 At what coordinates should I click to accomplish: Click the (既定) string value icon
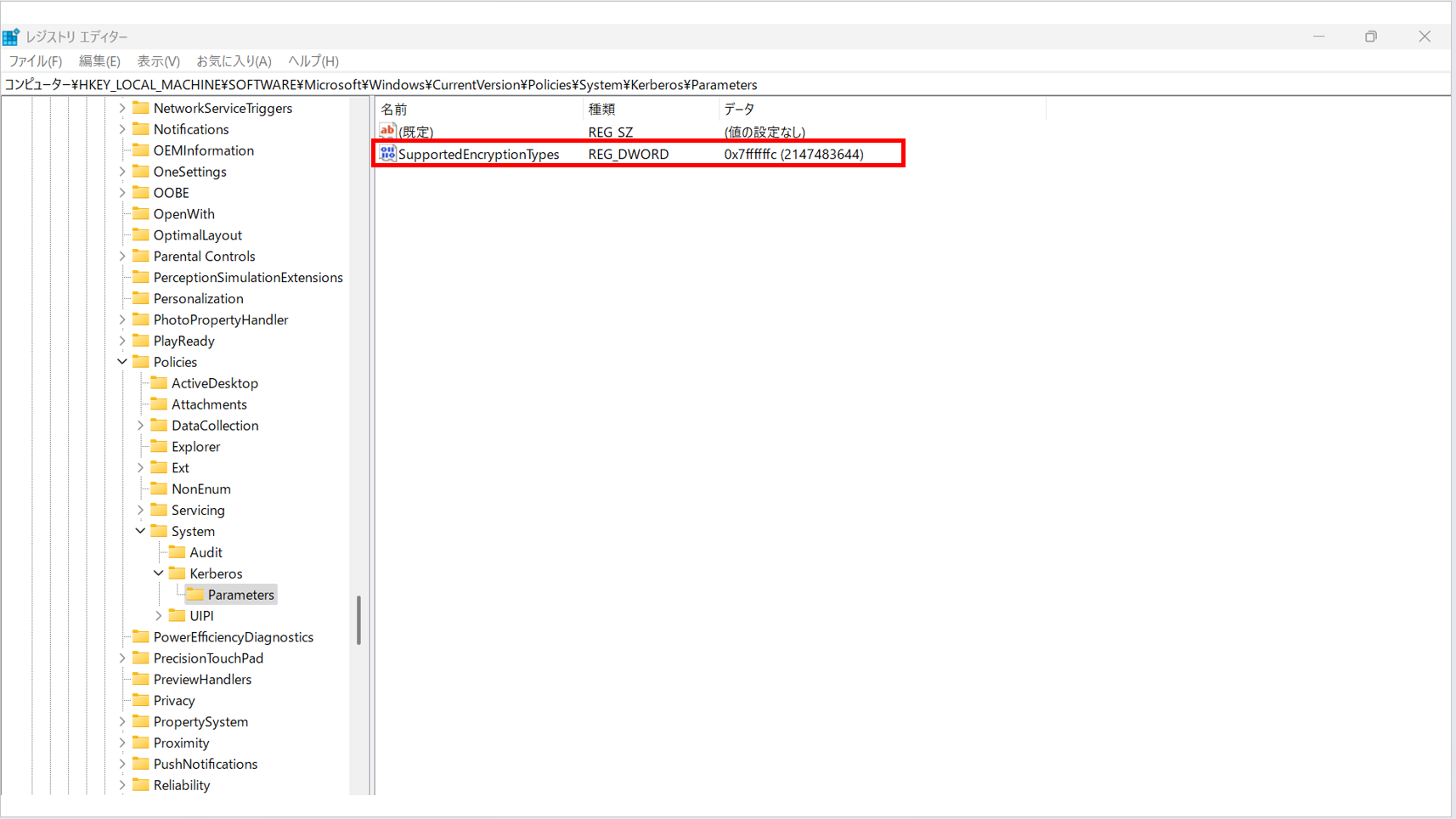[387, 131]
